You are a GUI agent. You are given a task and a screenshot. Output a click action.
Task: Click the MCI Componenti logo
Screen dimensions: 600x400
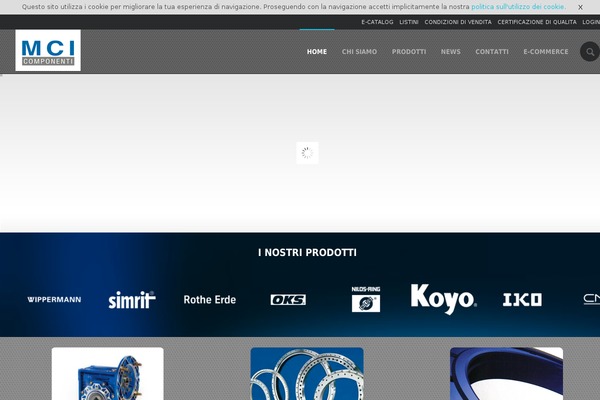[x=48, y=50]
